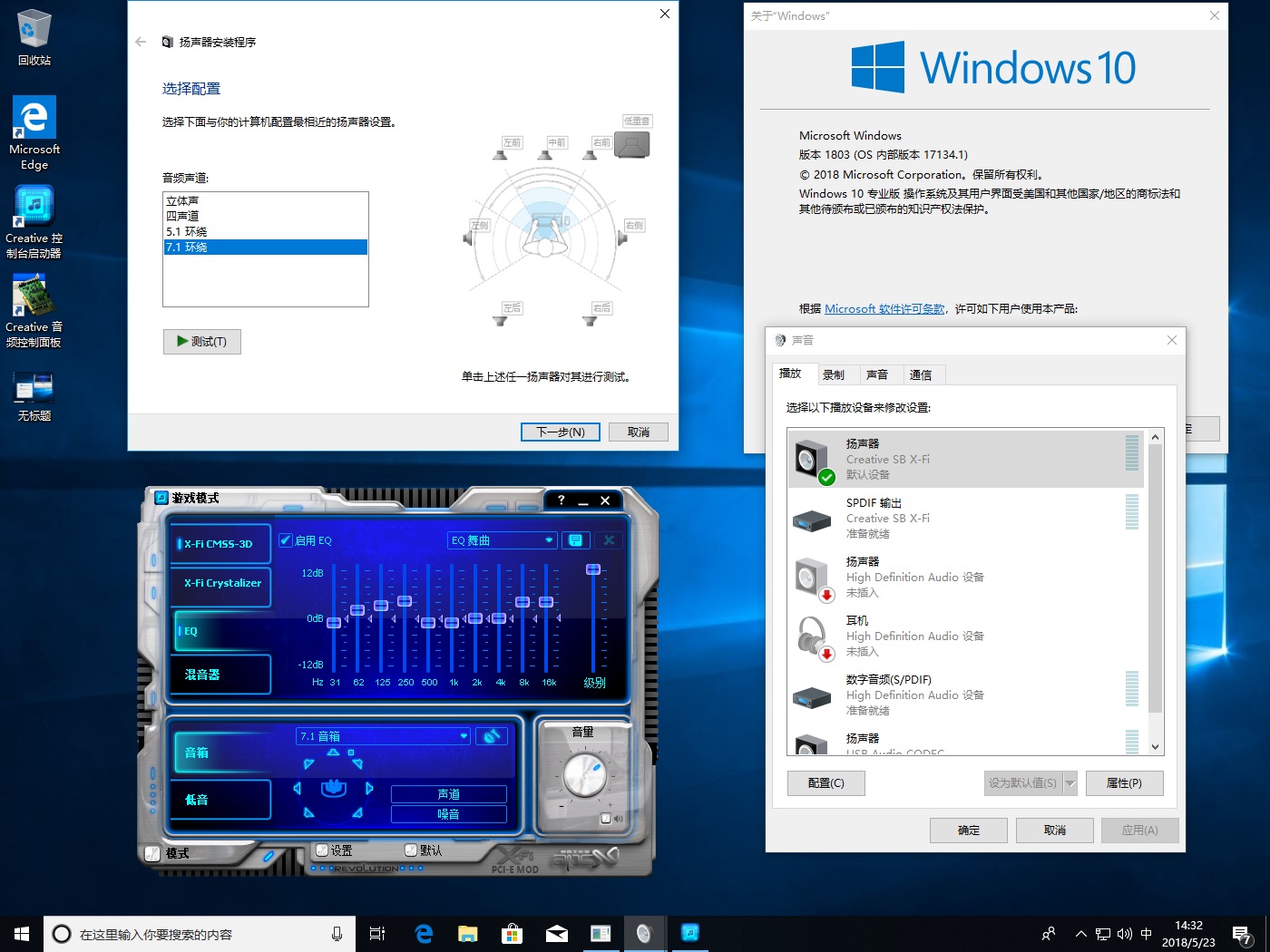Click the 左前 speaker in setup diagram
1270x952 pixels.
tap(500, 155)
